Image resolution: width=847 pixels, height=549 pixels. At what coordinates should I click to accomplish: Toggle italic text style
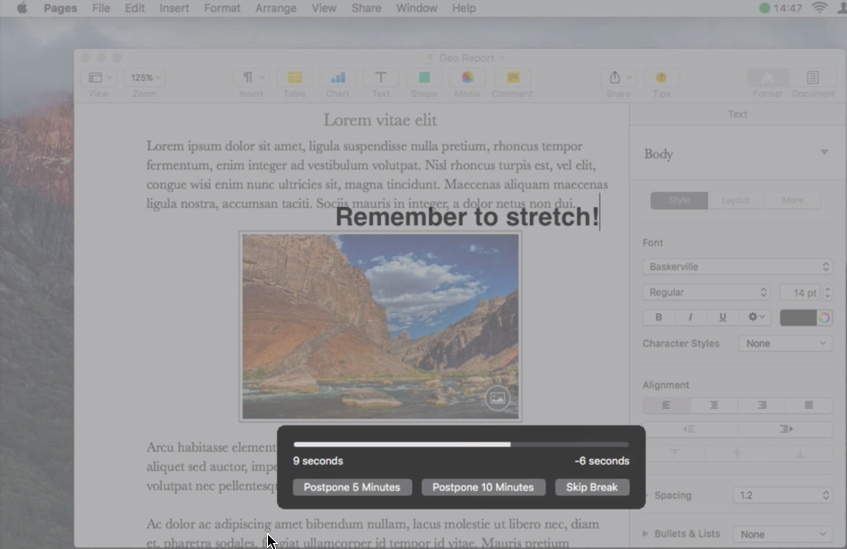tap(690, 317)
